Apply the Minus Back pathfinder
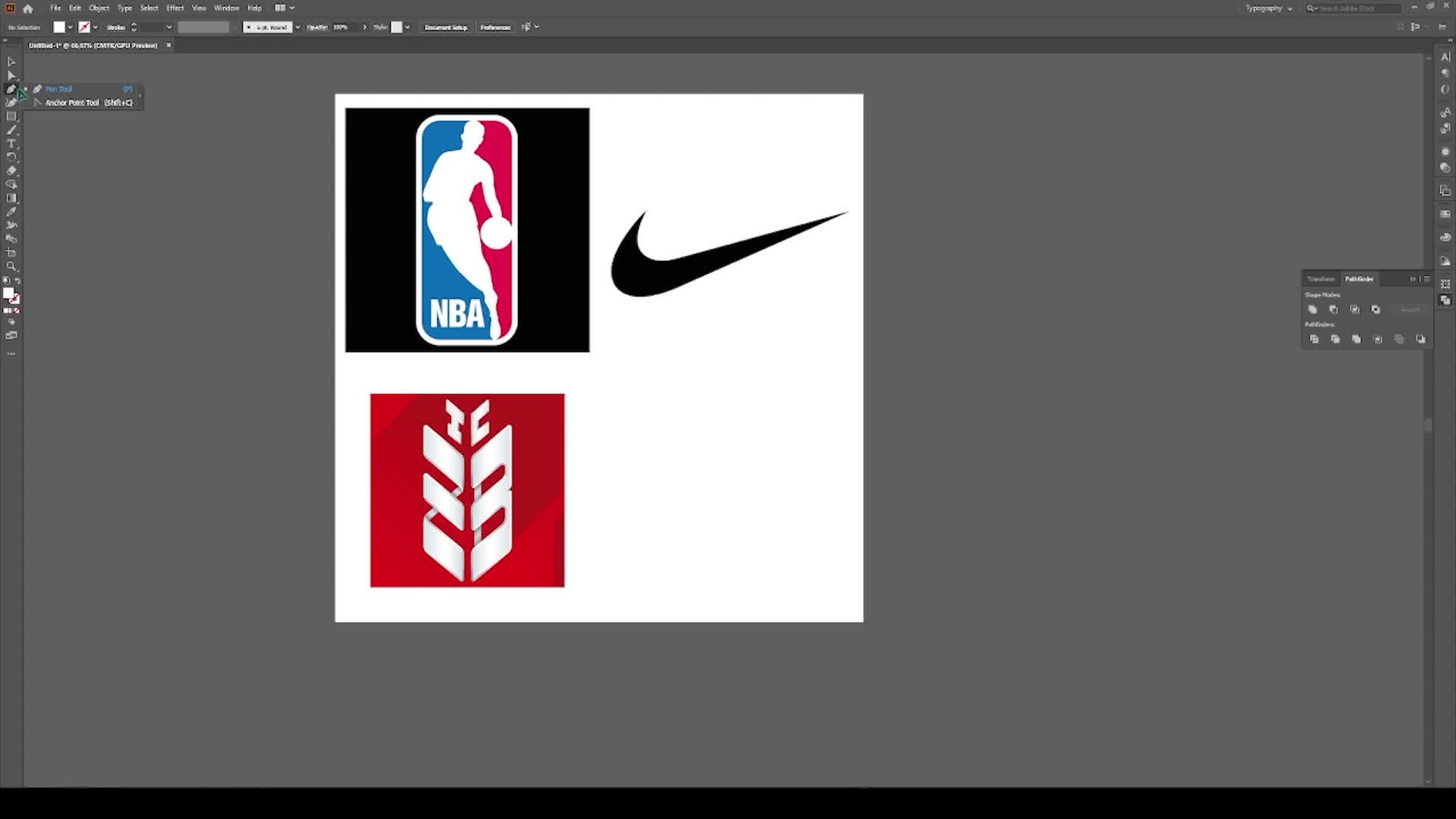1456x819 pixels. coord(1420,339)
